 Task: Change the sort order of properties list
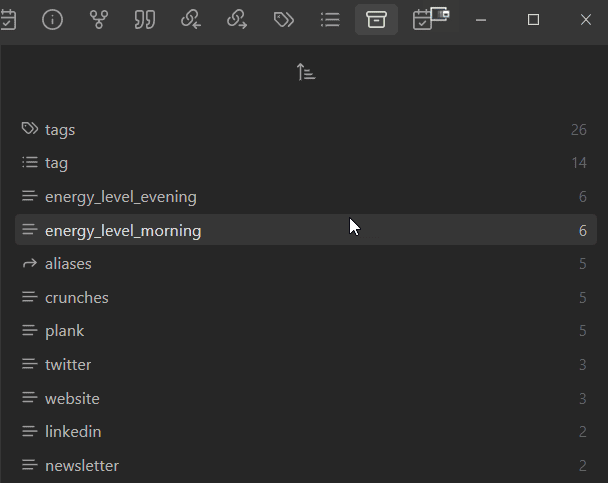coord(306,72)
